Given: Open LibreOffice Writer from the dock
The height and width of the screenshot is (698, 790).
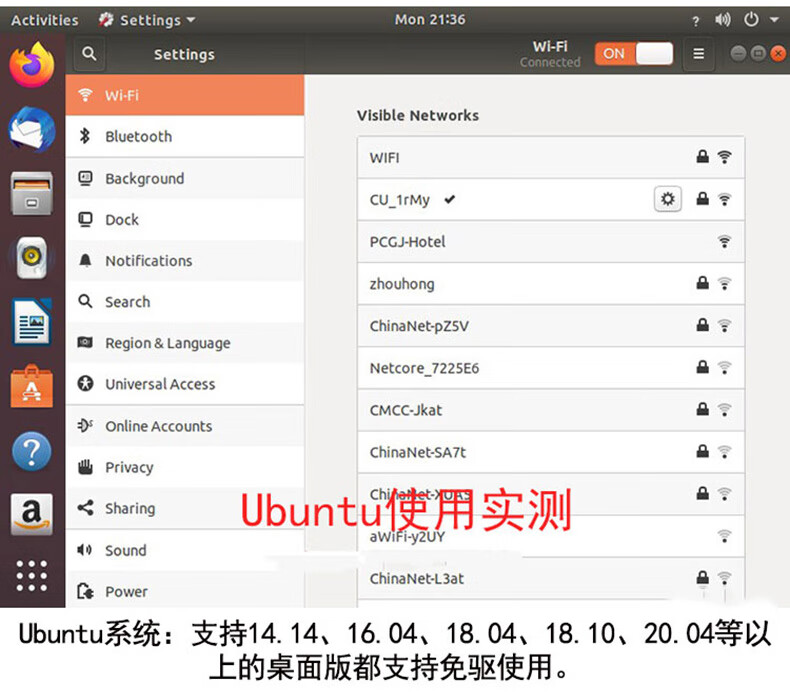Looking at the screenshot, I should pyautogui.click(x=32, y=322).
